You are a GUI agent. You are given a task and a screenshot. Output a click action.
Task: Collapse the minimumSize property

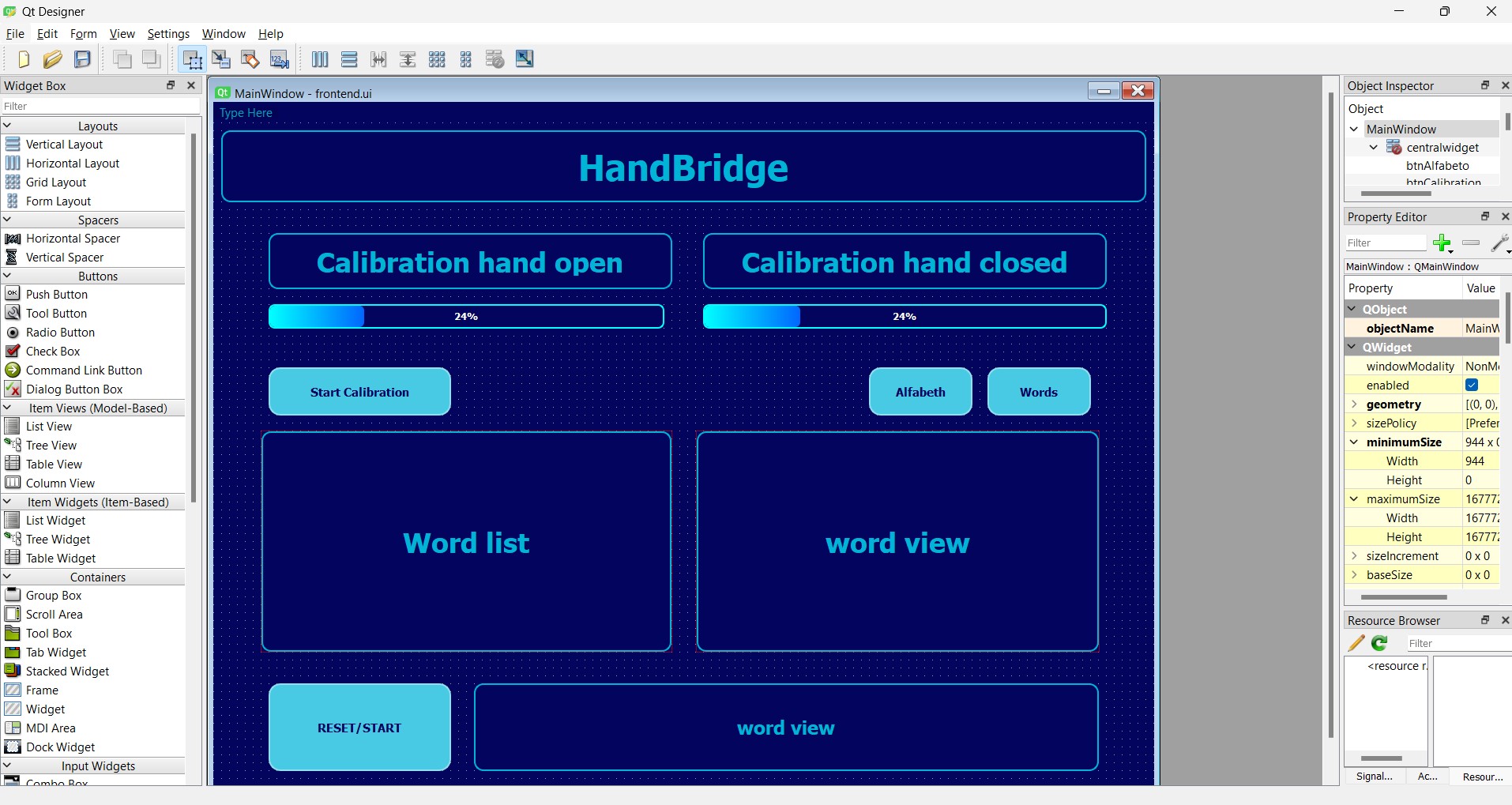pos(1354,442)
